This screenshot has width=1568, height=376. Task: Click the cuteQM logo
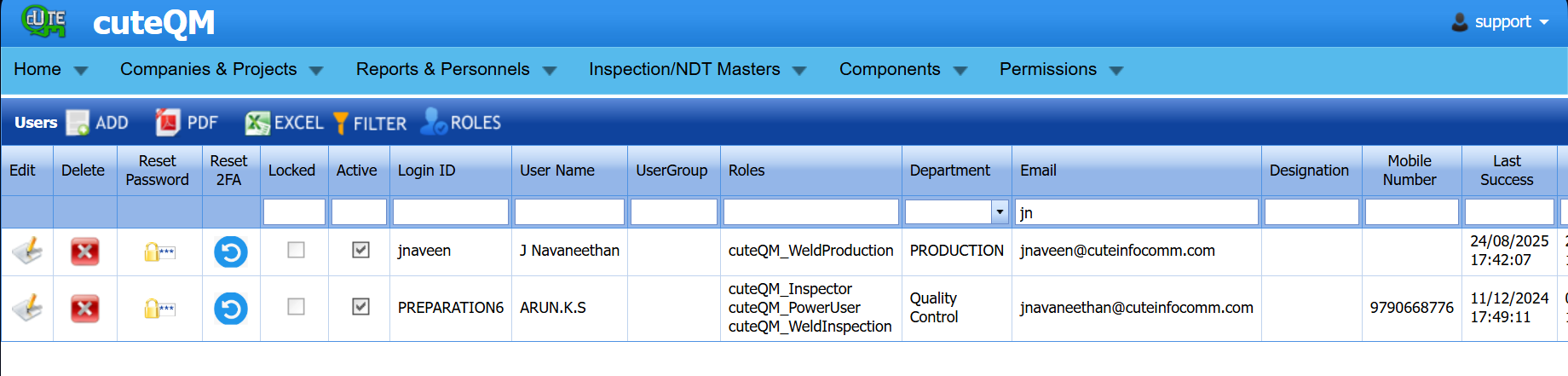[44, 21]
